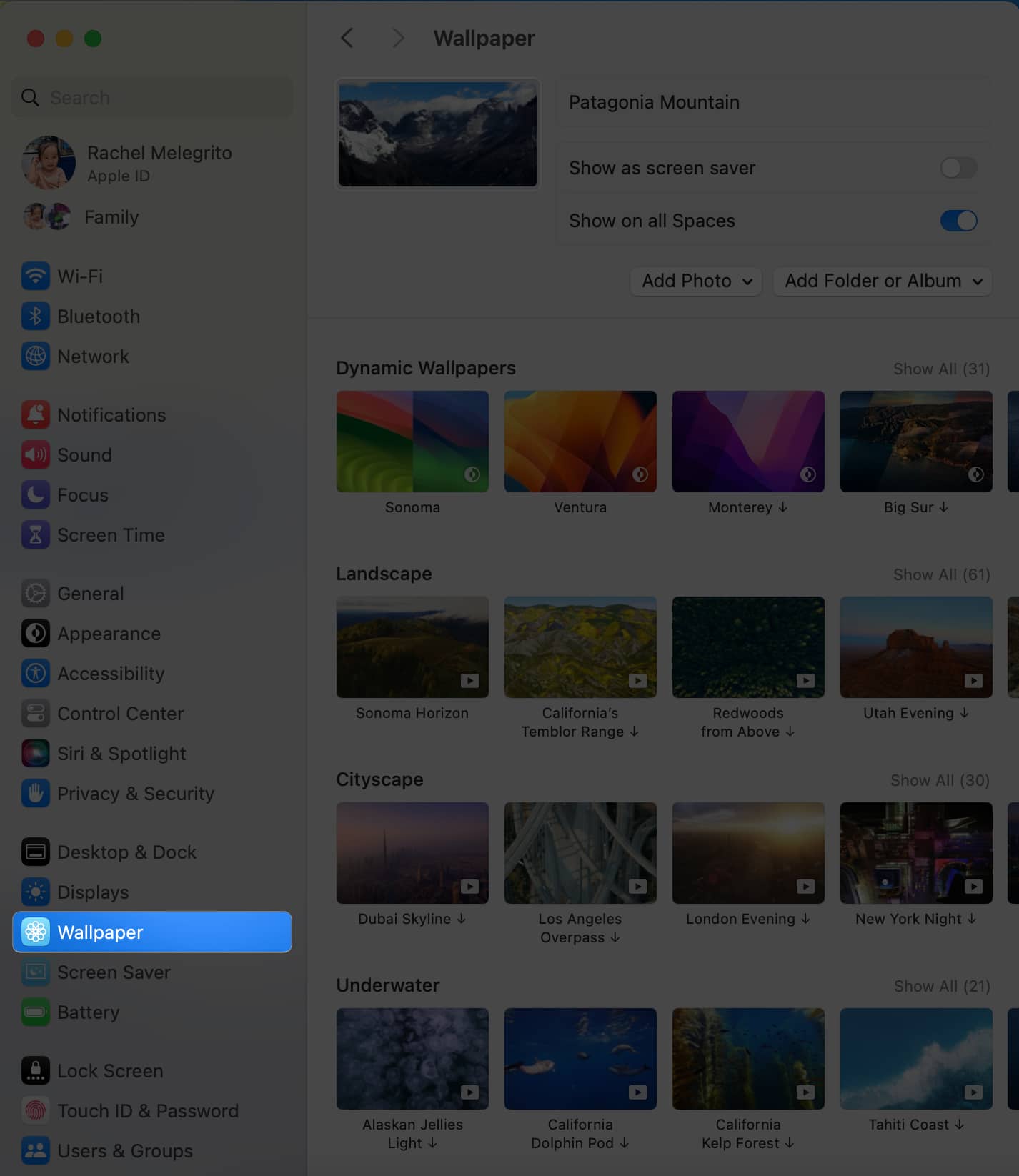
Task: Open Wi-Fi settings icon in sidebar
Action: tap(35, 276)
